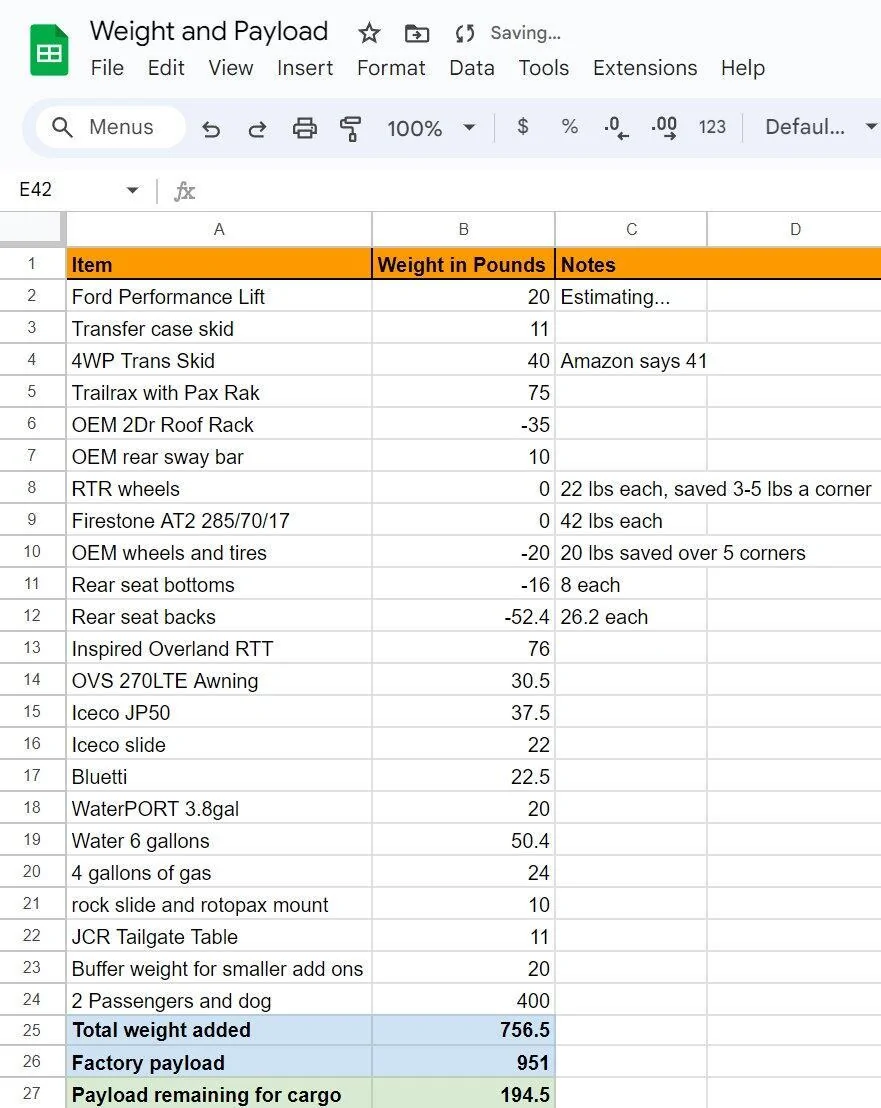Select the Iceco JP50 cell

pyautogui.click(x=219, y=713)
